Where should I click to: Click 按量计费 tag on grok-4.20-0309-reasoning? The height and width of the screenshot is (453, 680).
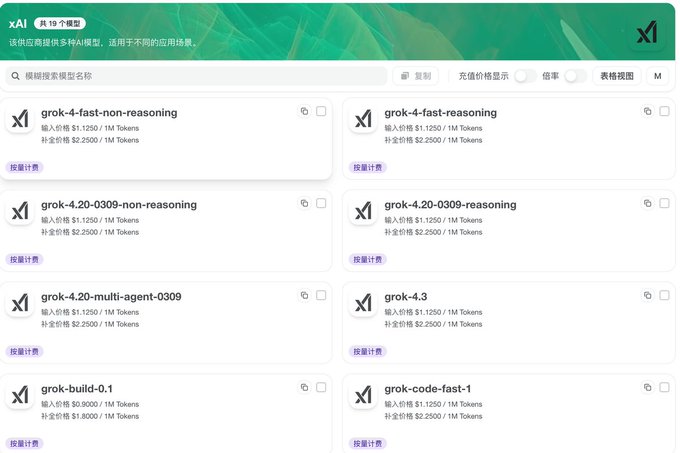click(367, 259)
